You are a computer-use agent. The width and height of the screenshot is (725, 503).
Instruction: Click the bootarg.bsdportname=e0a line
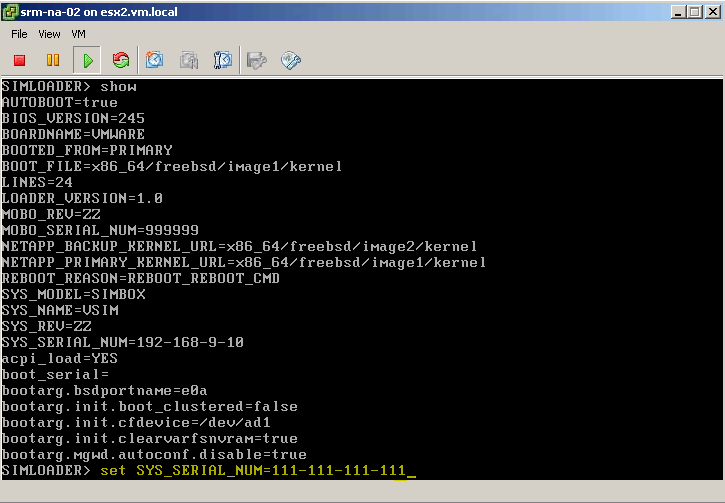(x=104, y=391)
